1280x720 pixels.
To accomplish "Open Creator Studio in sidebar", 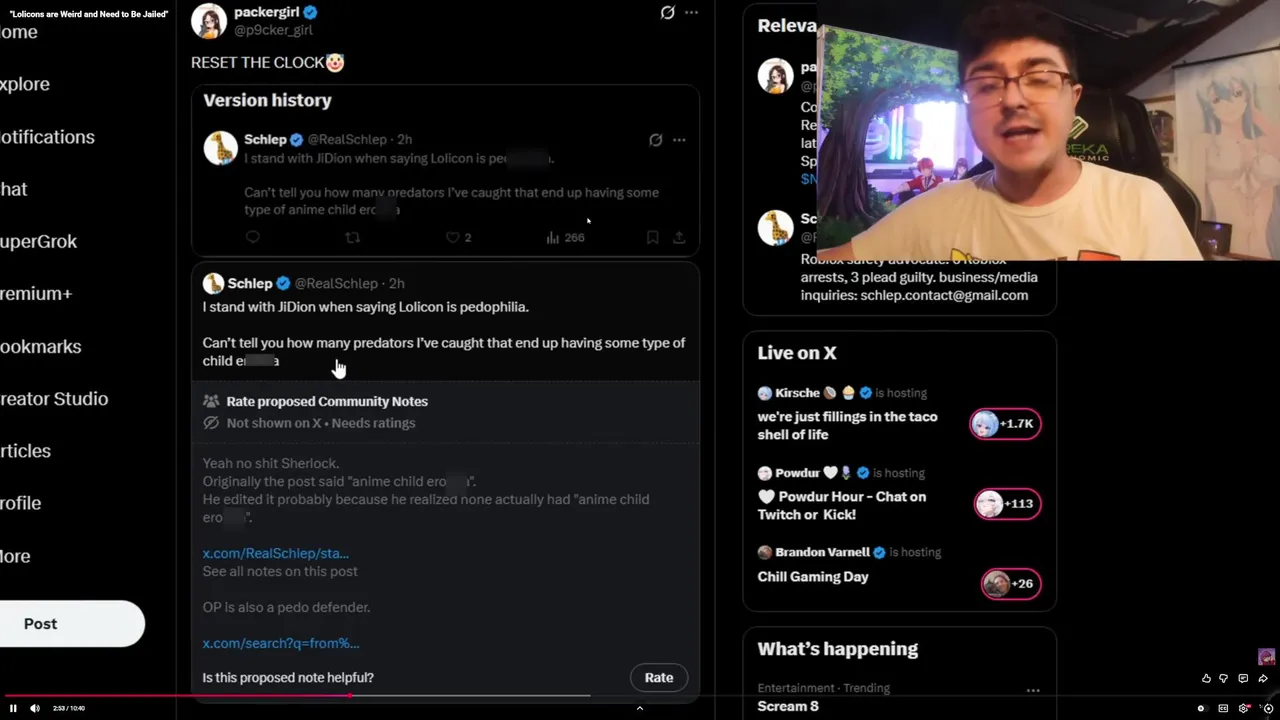I will [53, 399].
